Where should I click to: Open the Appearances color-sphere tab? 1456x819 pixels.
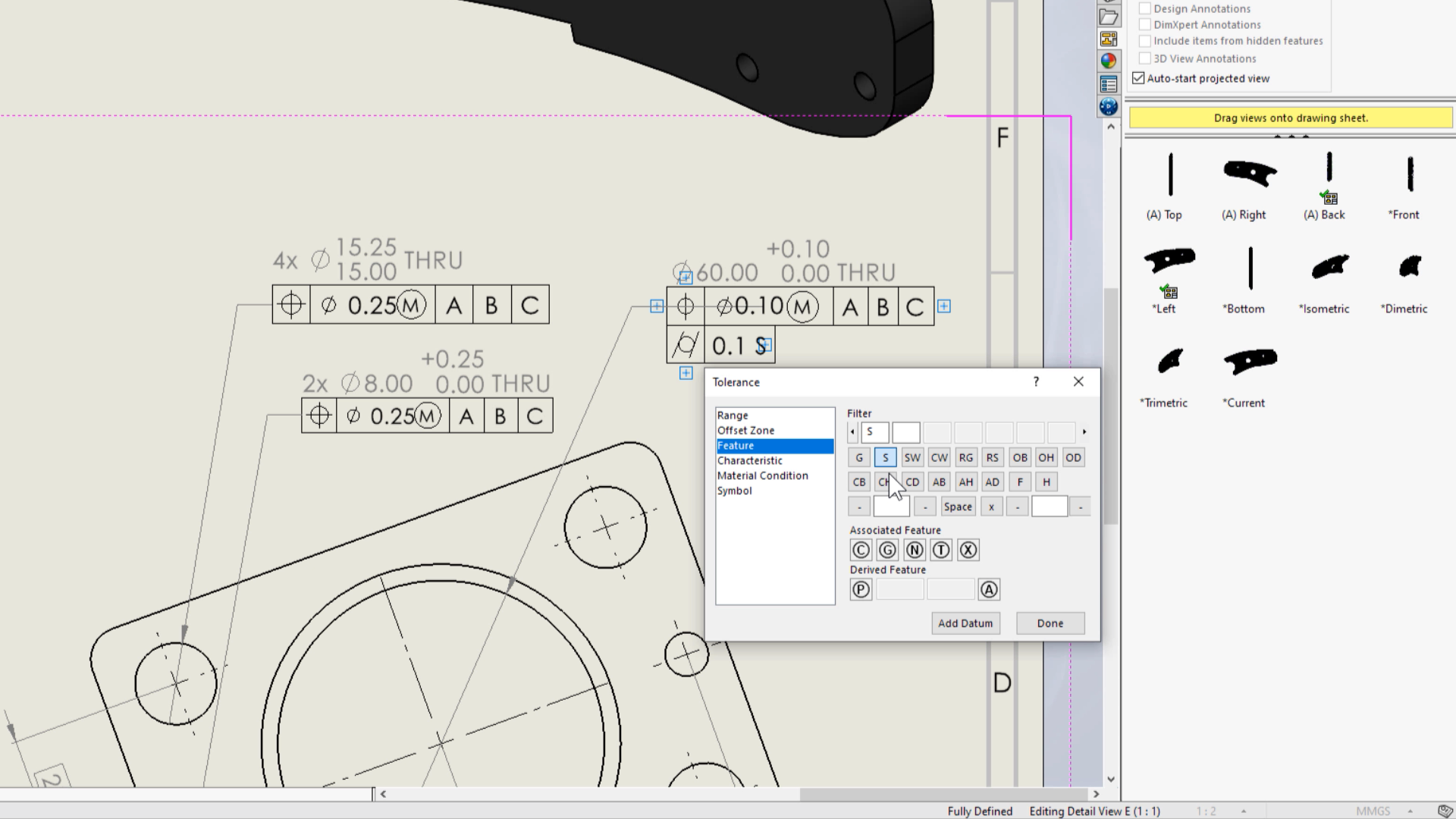pyautogui.click(x=1108, y=61)
